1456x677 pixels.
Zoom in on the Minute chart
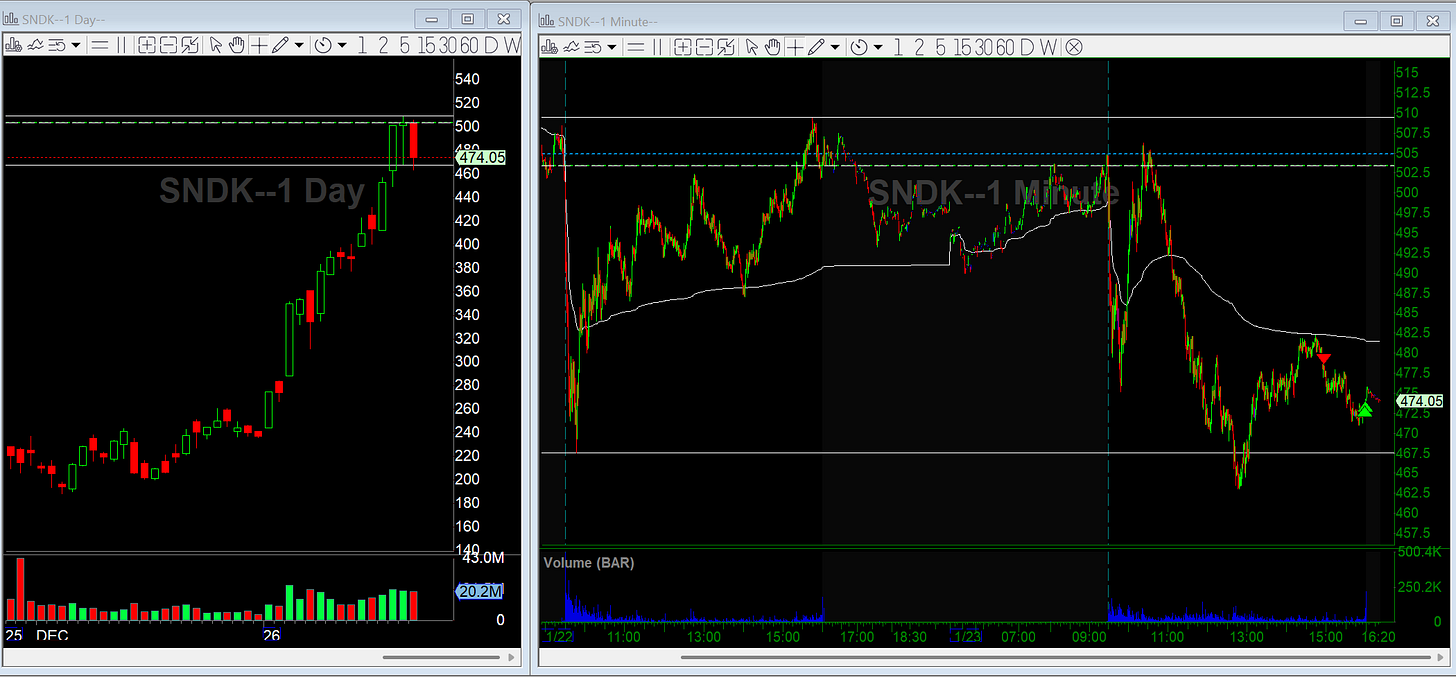683,45
